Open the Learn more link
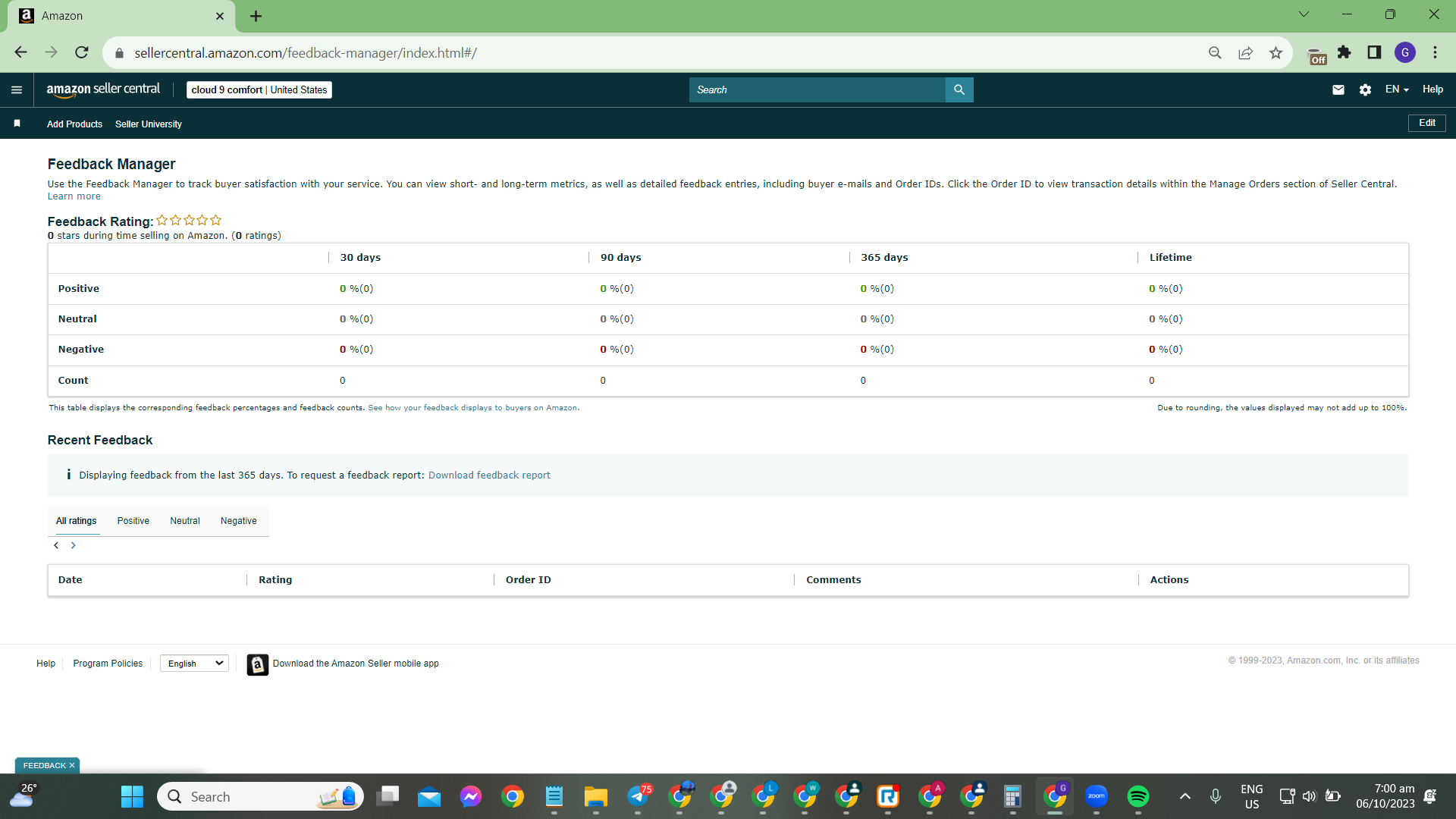 point(74,196)
